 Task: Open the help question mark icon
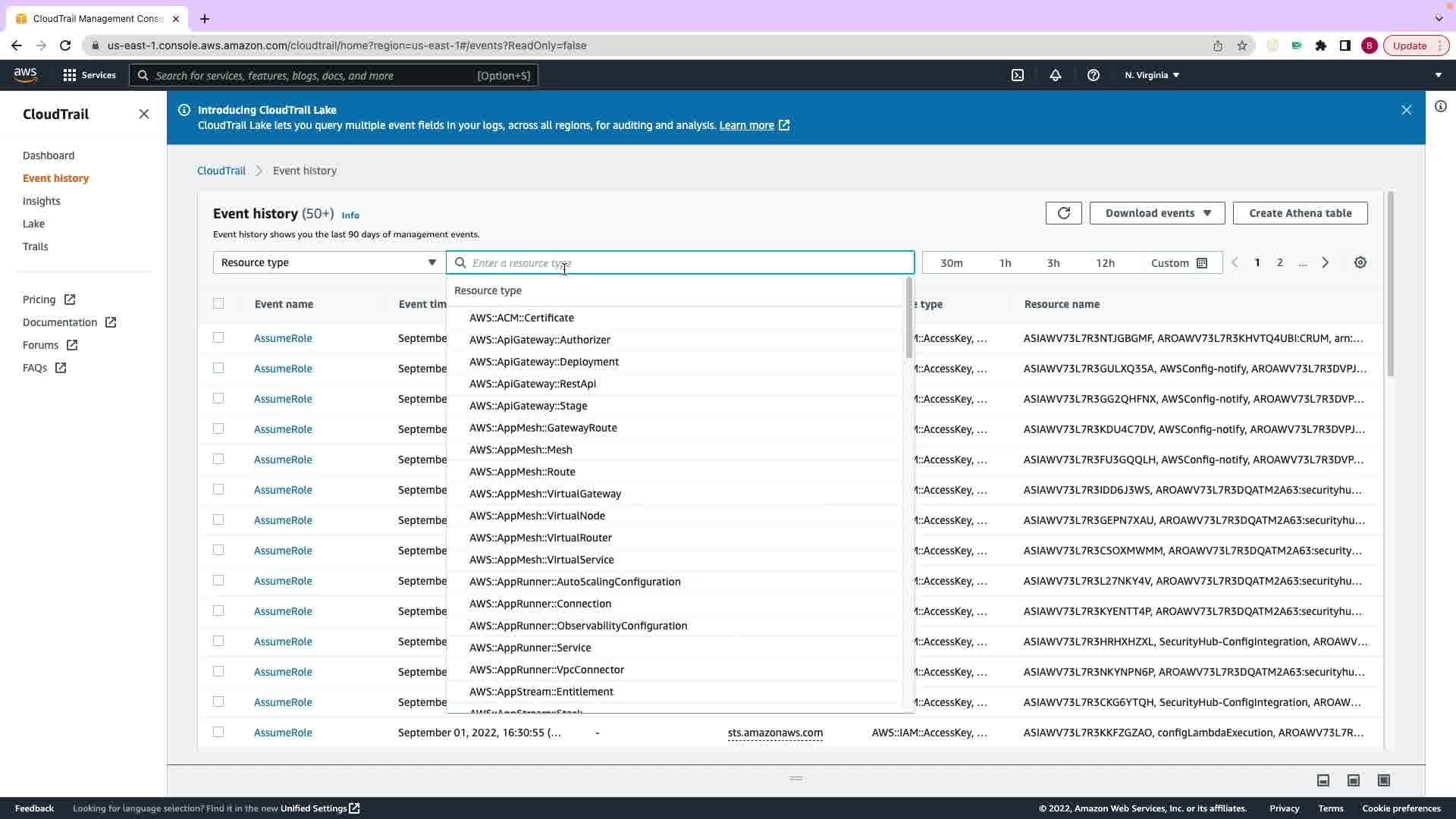pyautogui.click(x=1093, y=75)
